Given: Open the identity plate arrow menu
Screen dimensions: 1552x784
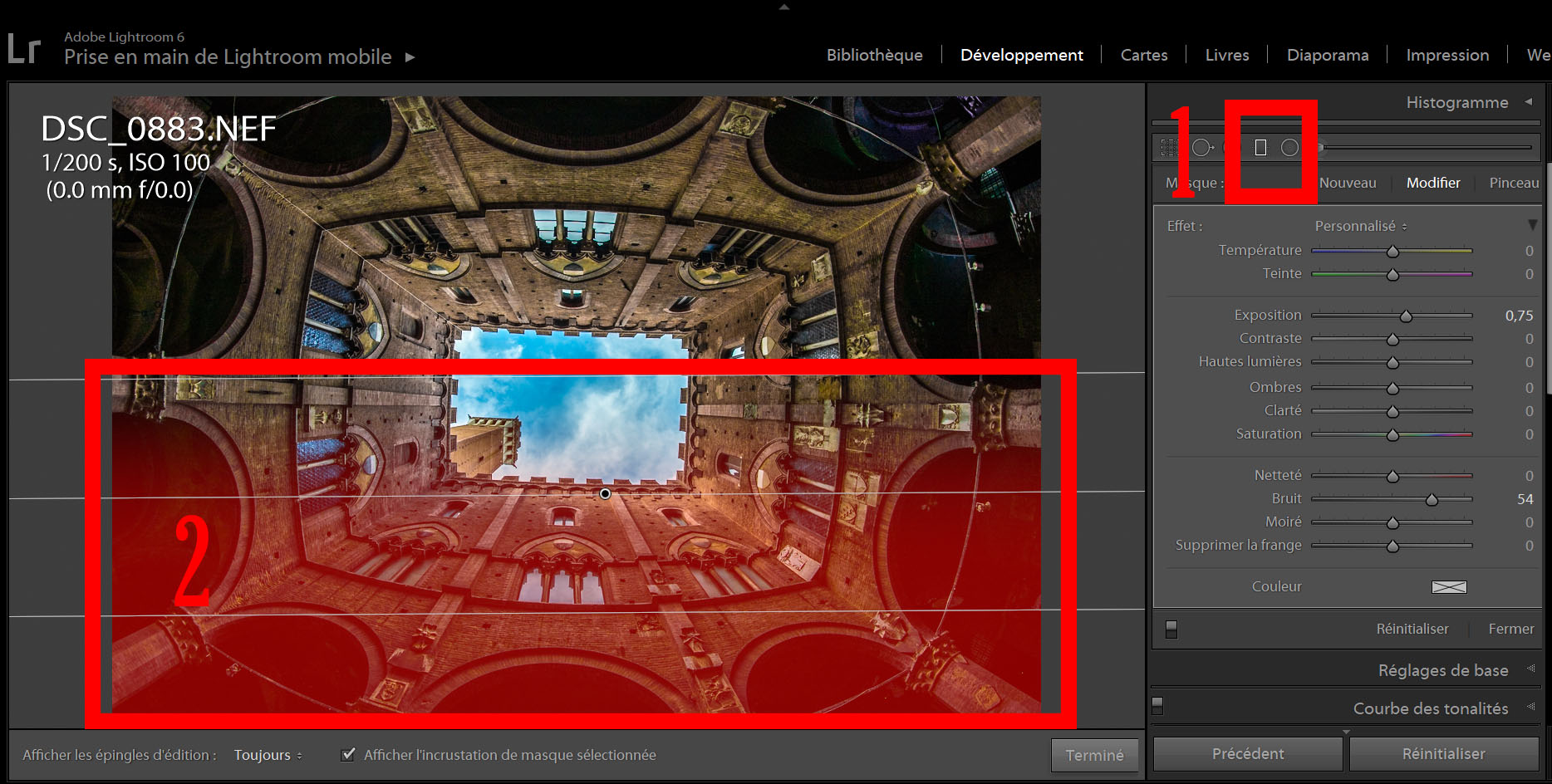Looking at the screenshot, I should click(410, 57).
